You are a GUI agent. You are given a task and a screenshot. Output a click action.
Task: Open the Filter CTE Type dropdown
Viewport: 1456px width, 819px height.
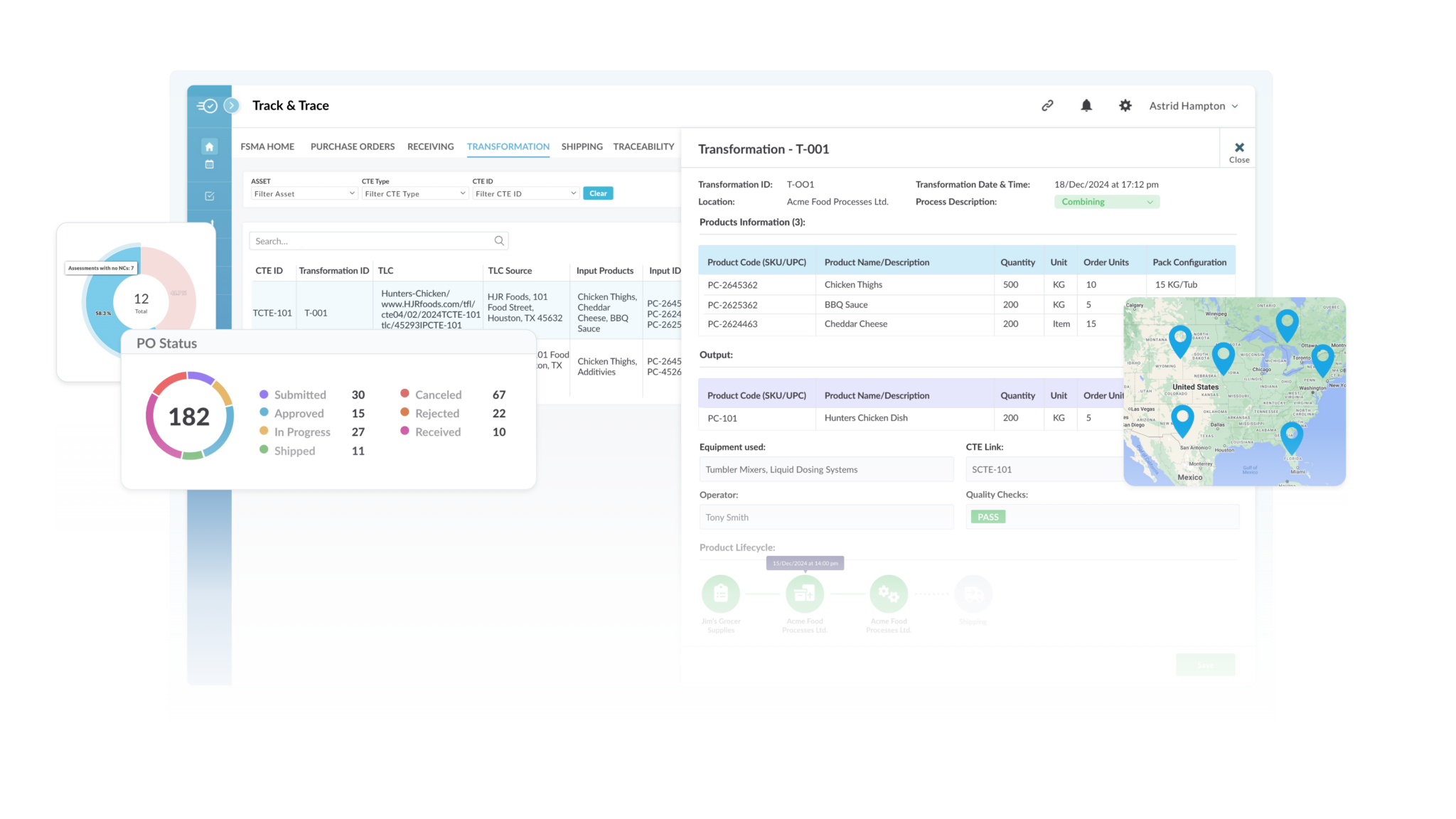pyautogui.click(x=414, y=193)
